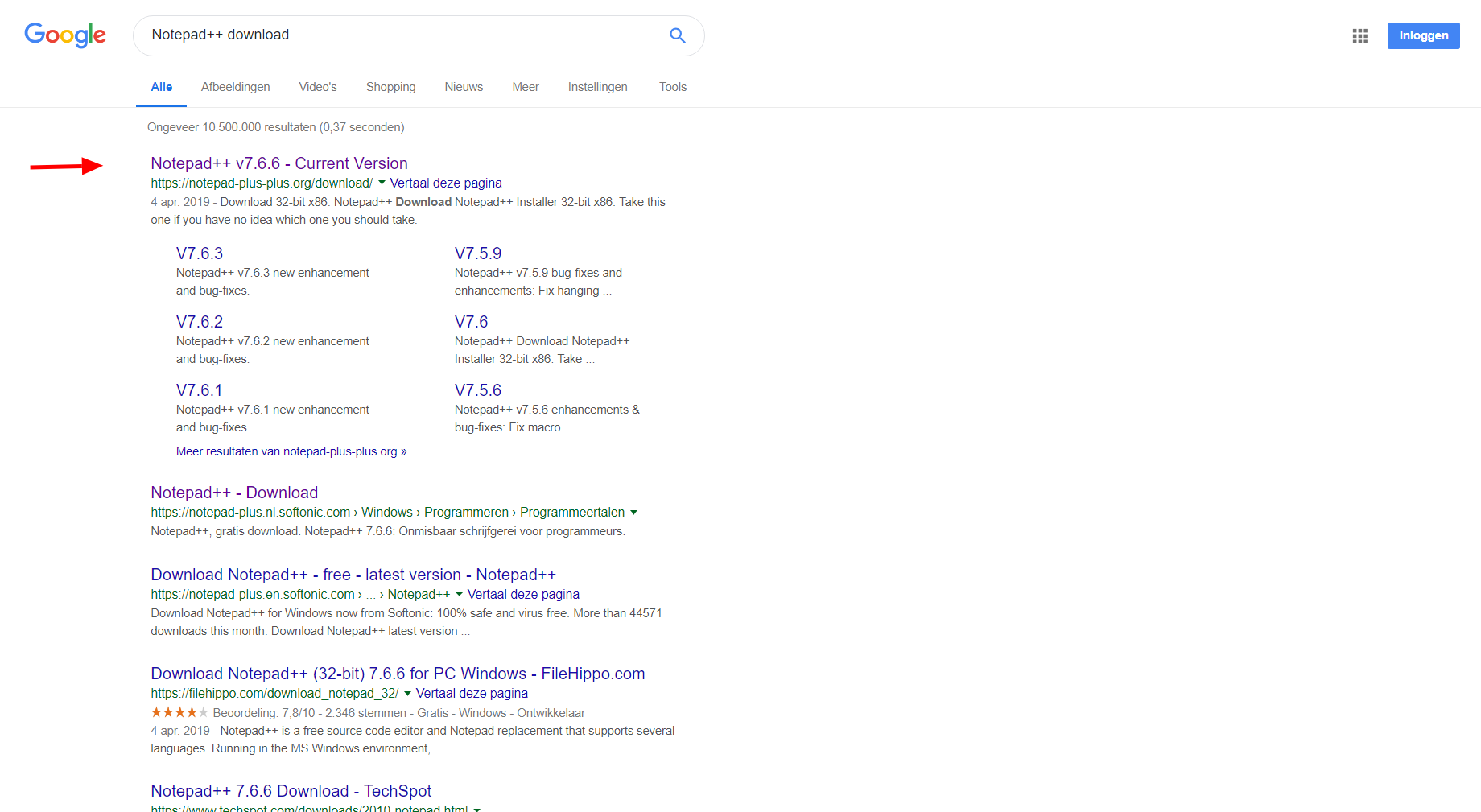The height and width of the screenshot is (812, 1481).
Task: Click Vertaal deze pagina for en.softonic.com result
Action: coord(523,595)
